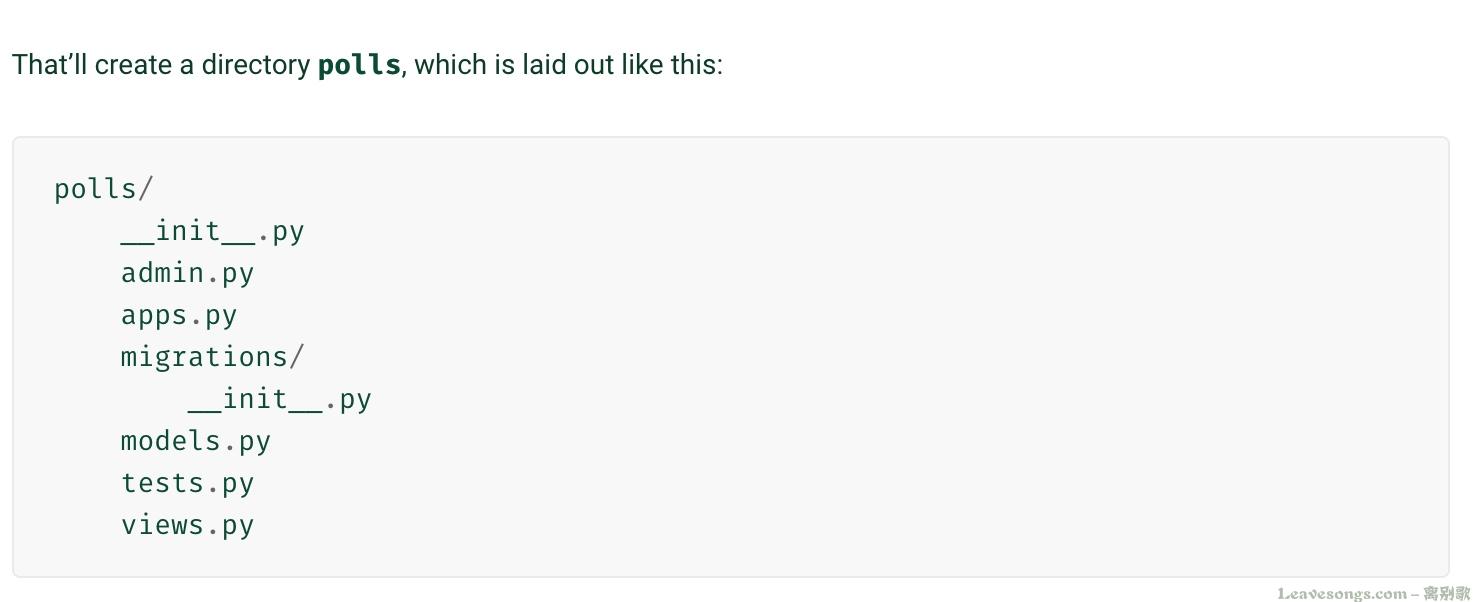Select __init__.py directly under polls/
Screen dimensions: 1474x602
[212, 231]
